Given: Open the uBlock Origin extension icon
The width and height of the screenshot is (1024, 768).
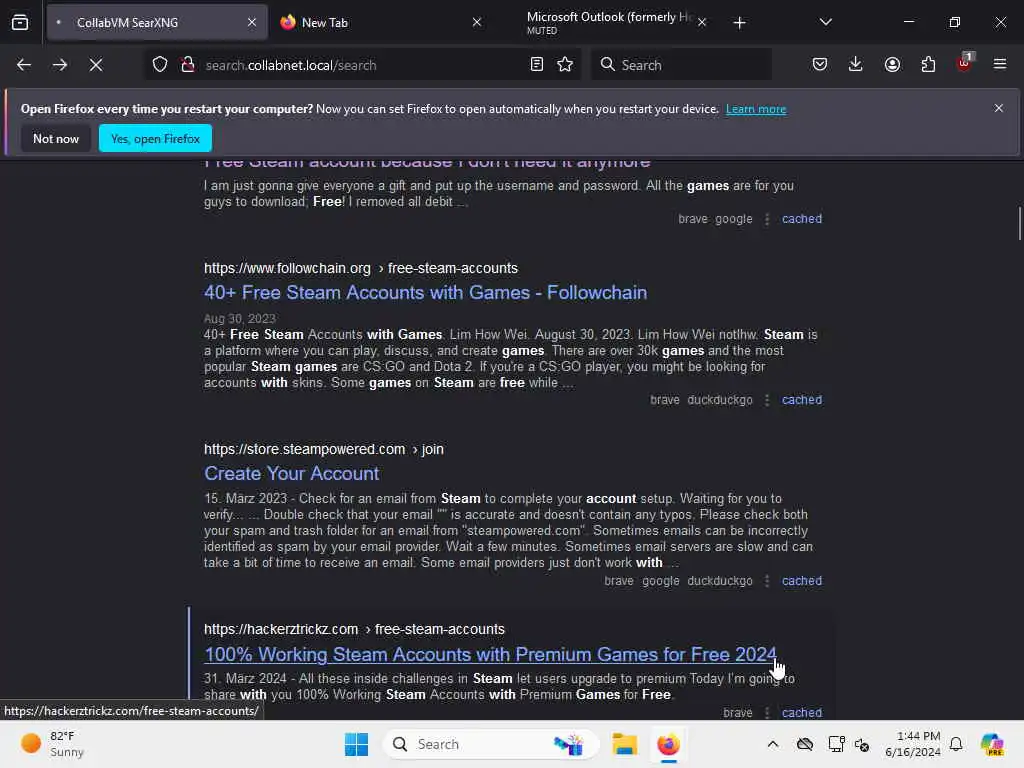Looking at the screenshot, I should (x=964, y=63).
